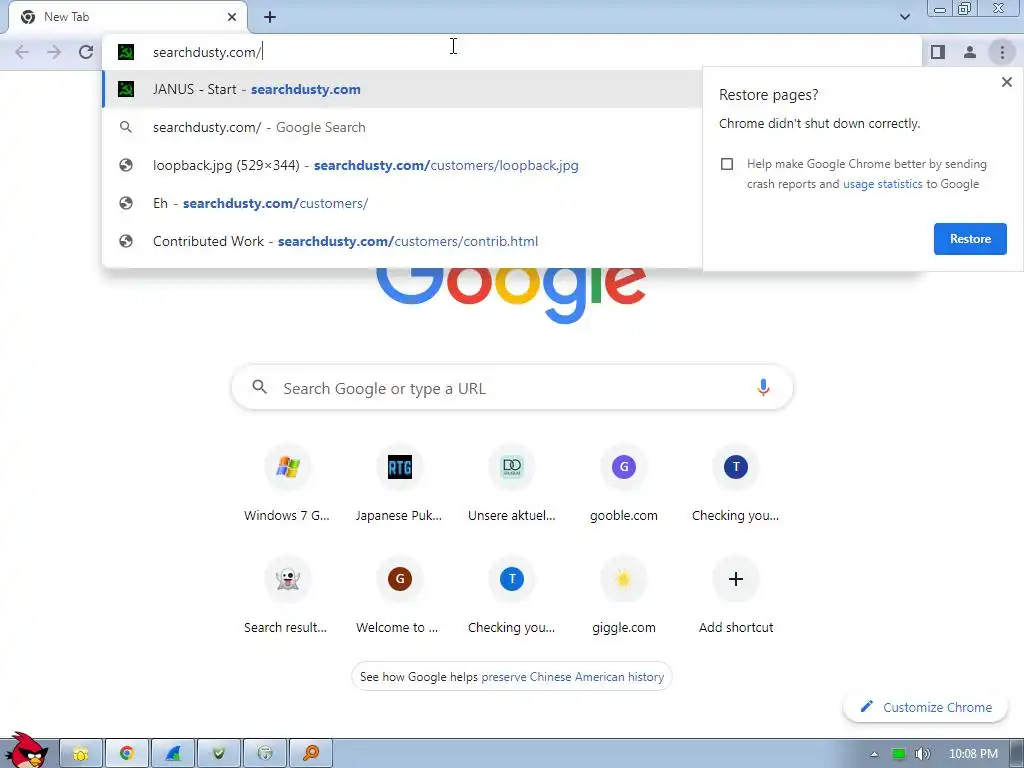Viewport: 1024px width, 768px height.
Task: Open the tab search dropdown chevron
Action: [x=904, y=17]
